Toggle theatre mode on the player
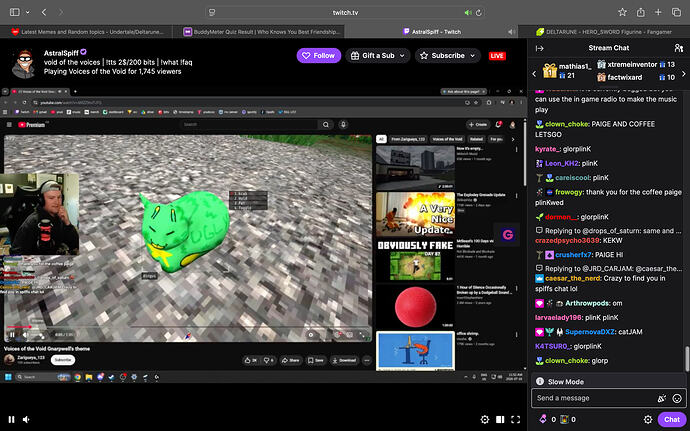The width and height of the screenshot is (690, 431). click(500, 420)
